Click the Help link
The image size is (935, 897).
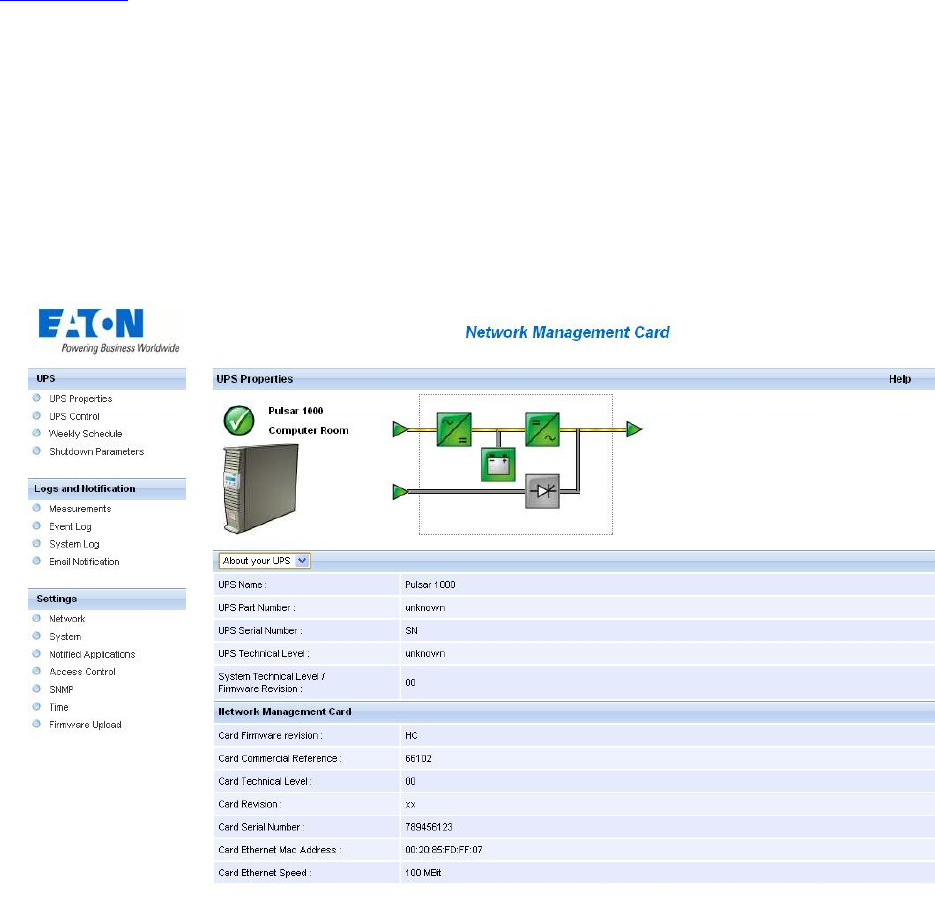click(900, 379)
